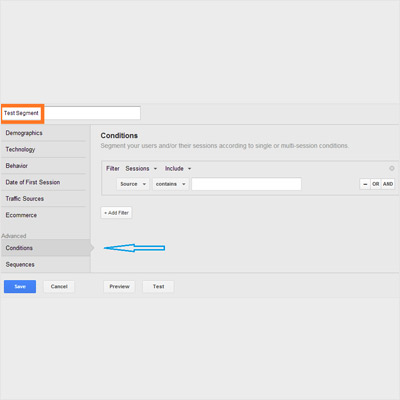Open the contains match-type dropdown
The height and width of the screenshot is (400, 400).
(171, 184)
